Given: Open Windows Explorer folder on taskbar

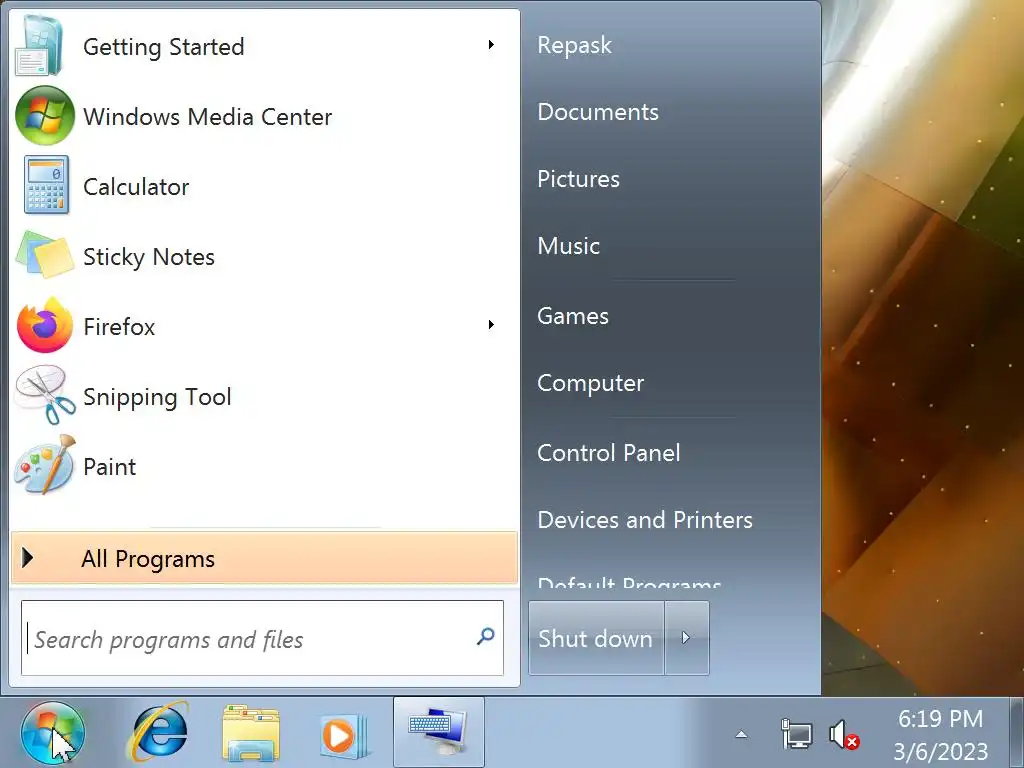Looking at the screenshot, I should pos(251,733).
